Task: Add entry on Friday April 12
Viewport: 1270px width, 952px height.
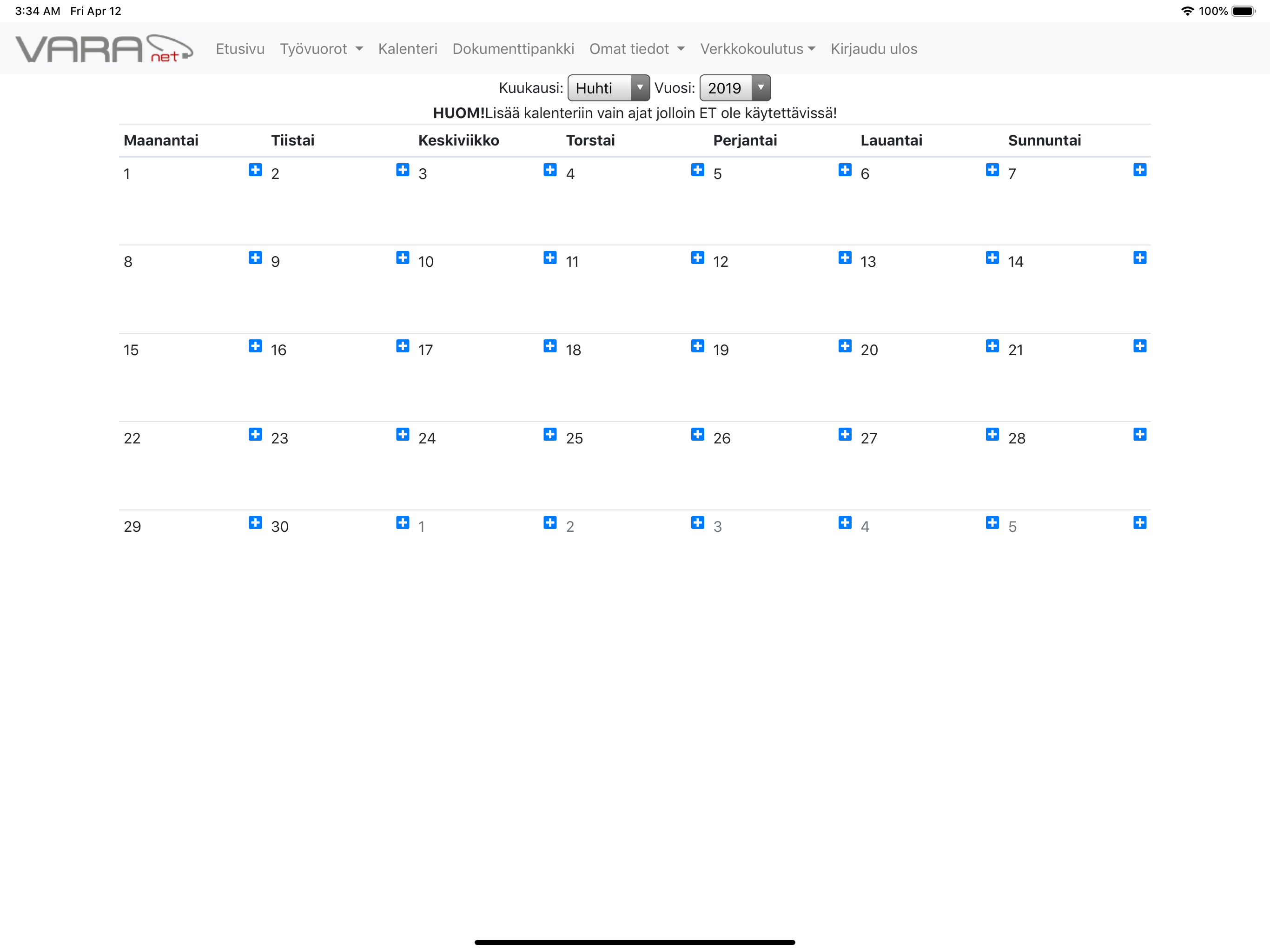Action: click(x=845, y=257)
